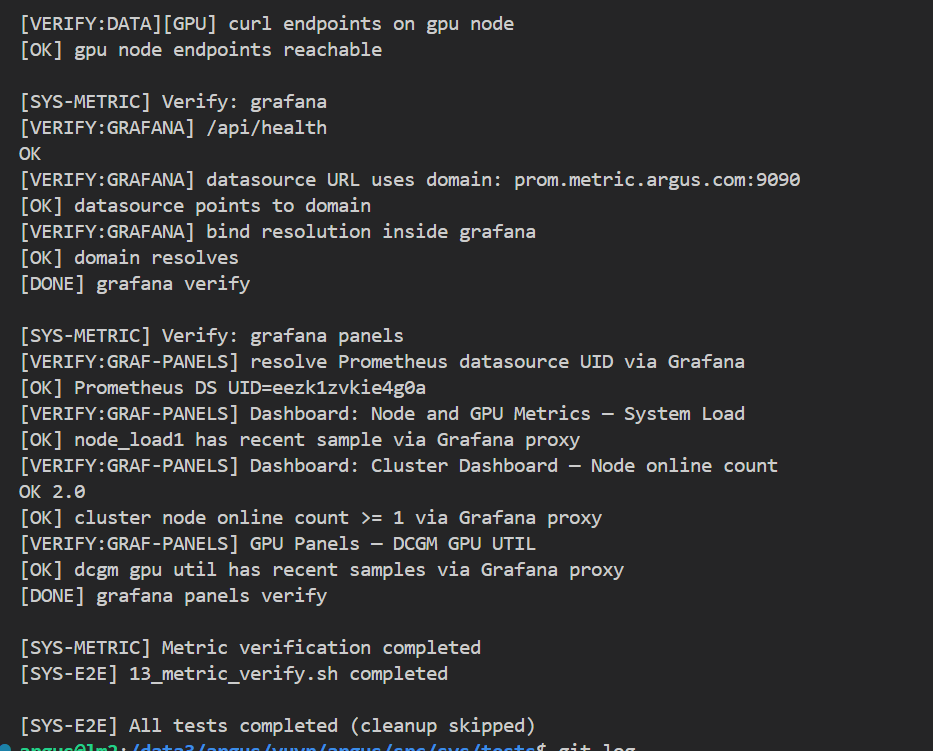Click the "[DONE] grafana verify" line
This screenshot has height=751, width=933.
(134, 284)
